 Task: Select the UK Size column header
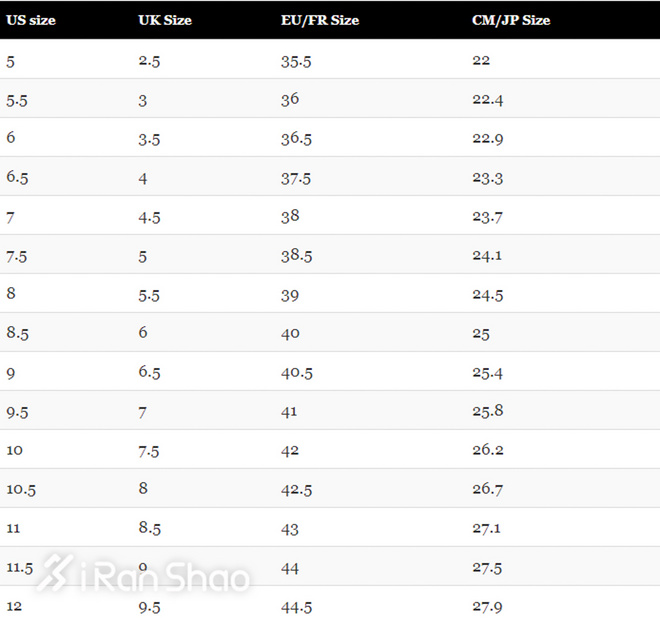pyautogui.click(x=165, y=20)
